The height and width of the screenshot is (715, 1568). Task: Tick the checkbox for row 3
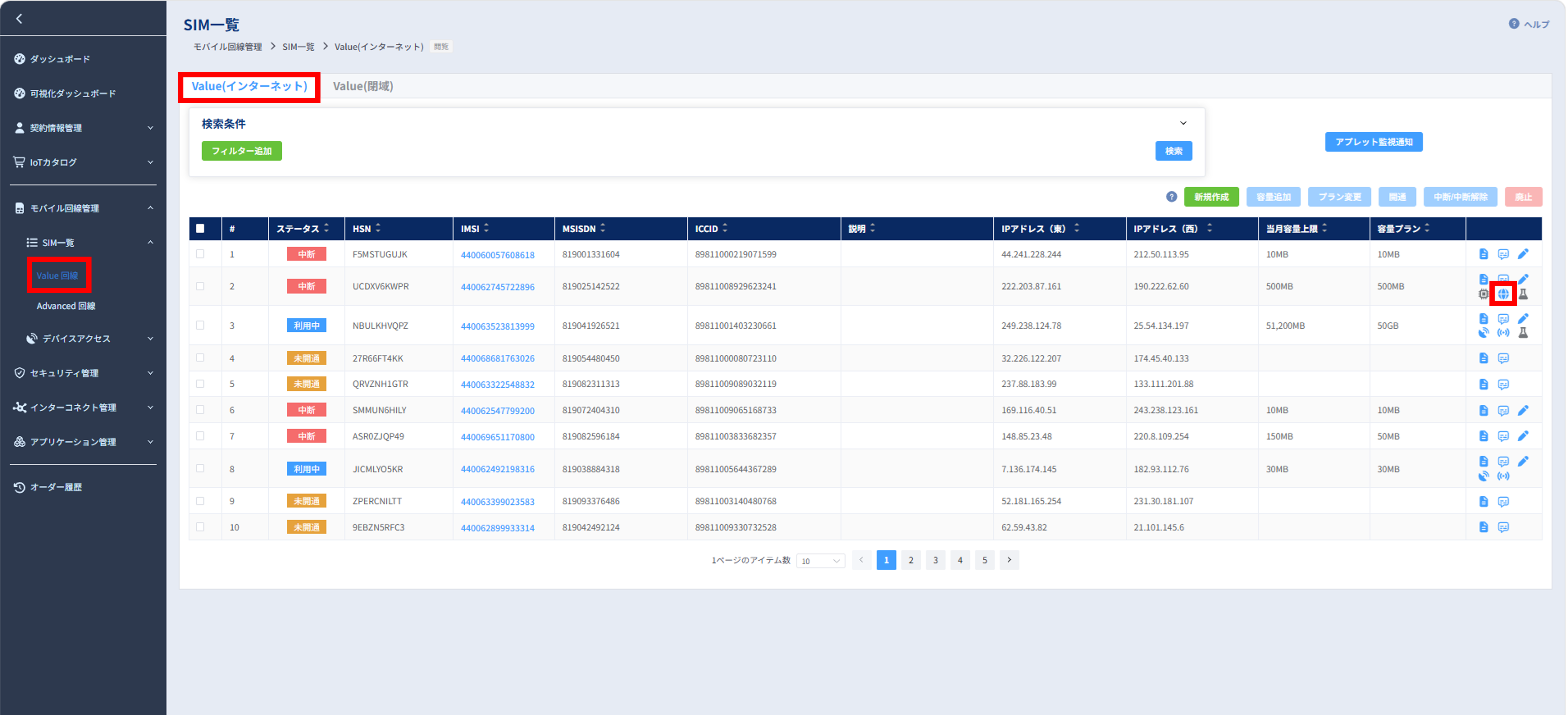pos(200,325)
